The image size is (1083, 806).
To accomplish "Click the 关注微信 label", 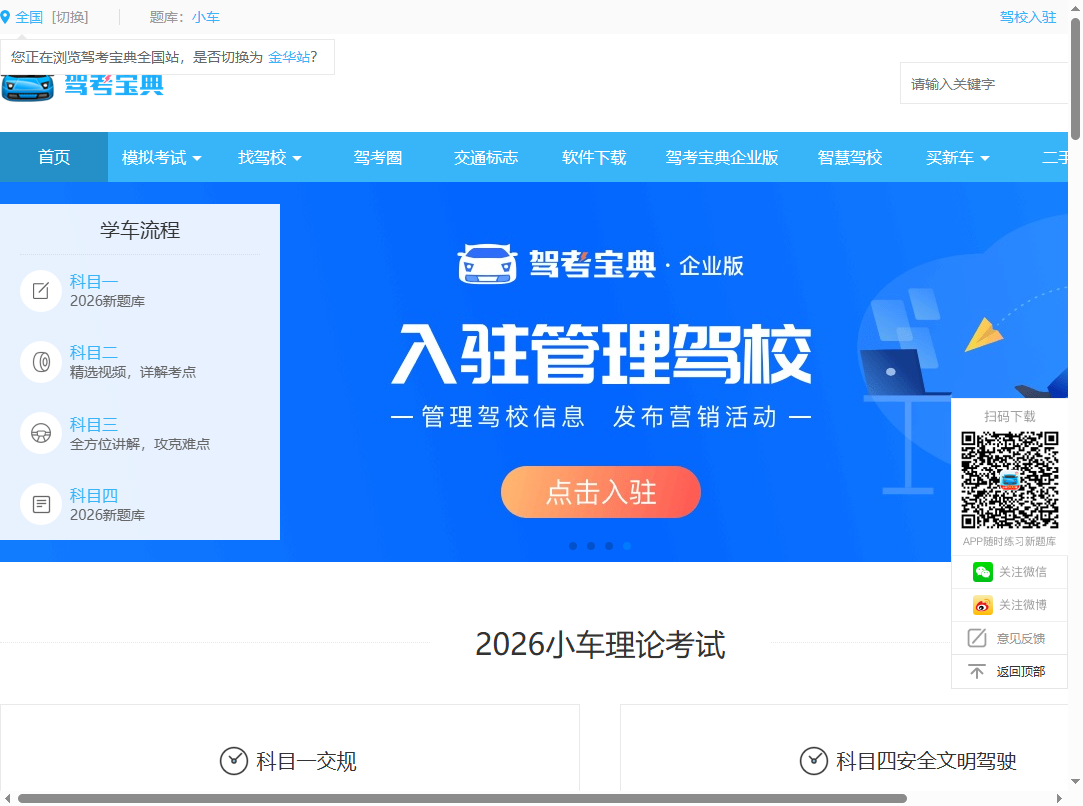I will tap(1022, 572).
